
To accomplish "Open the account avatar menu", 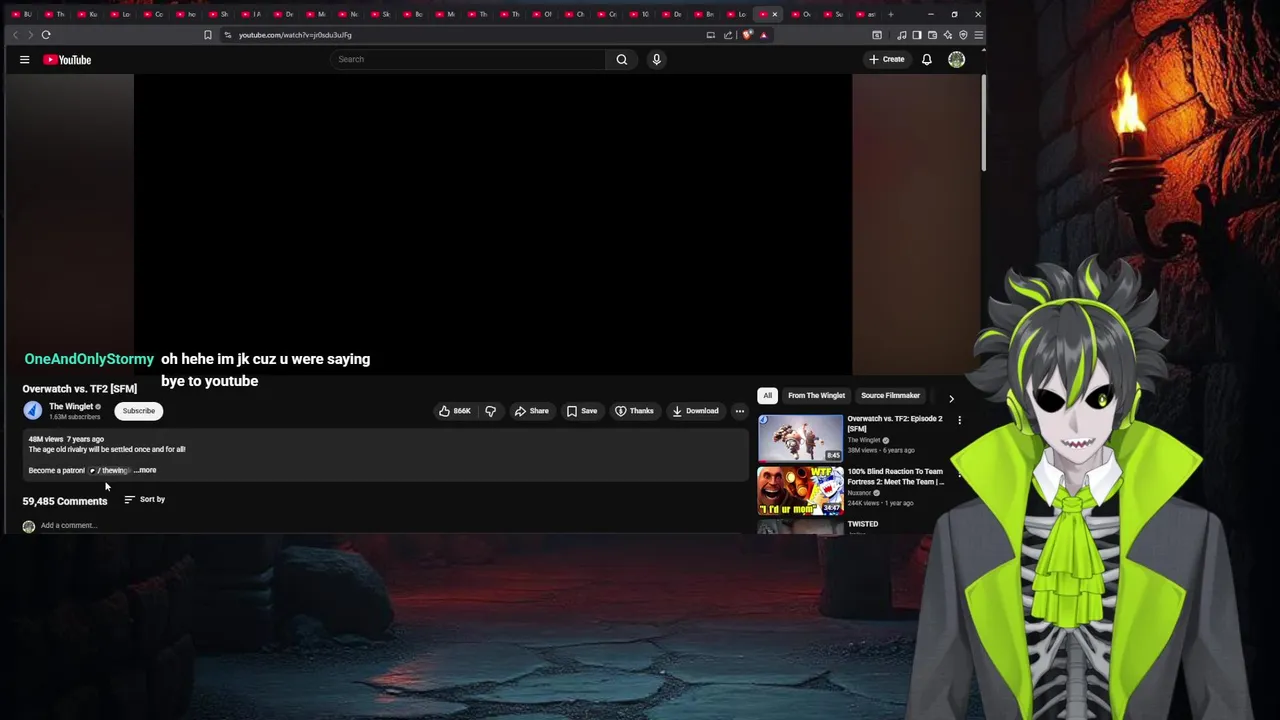I will [956, 60].
